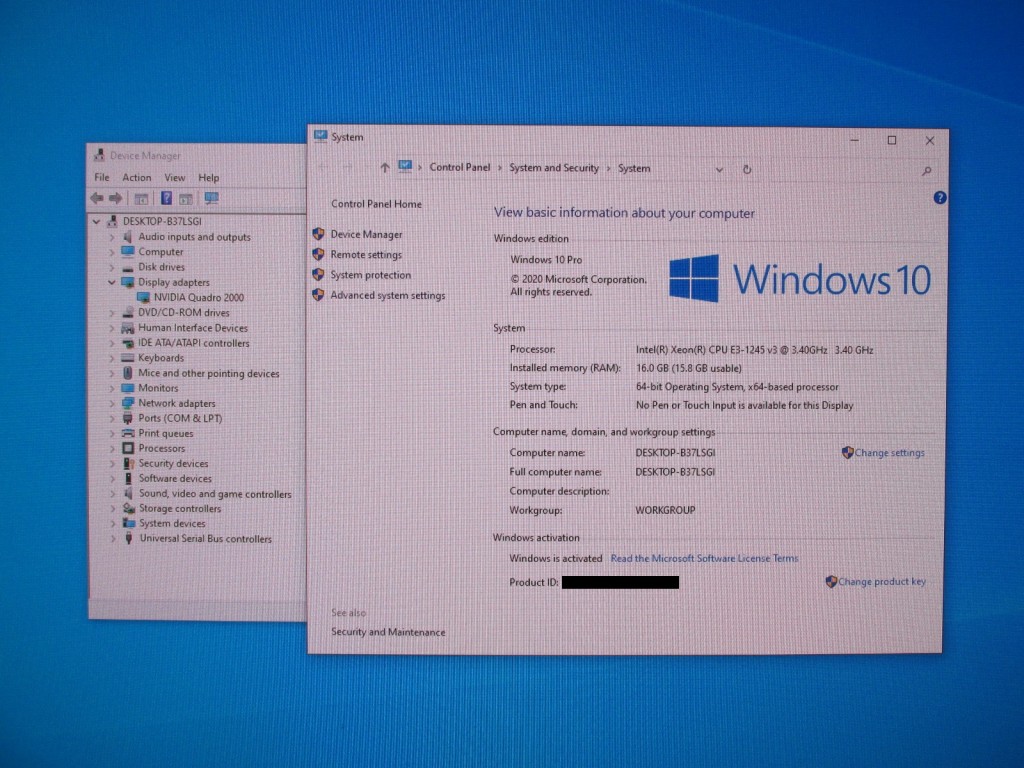Open System protection link

coord(370,275)
